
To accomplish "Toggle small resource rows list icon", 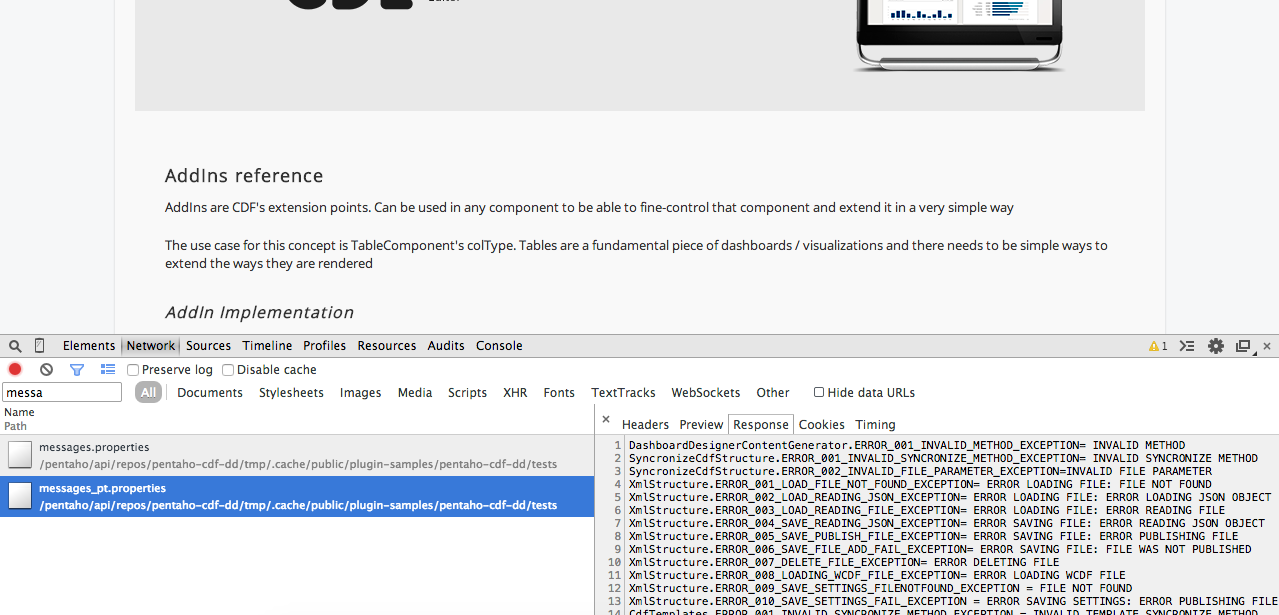I will coord(108,369).
